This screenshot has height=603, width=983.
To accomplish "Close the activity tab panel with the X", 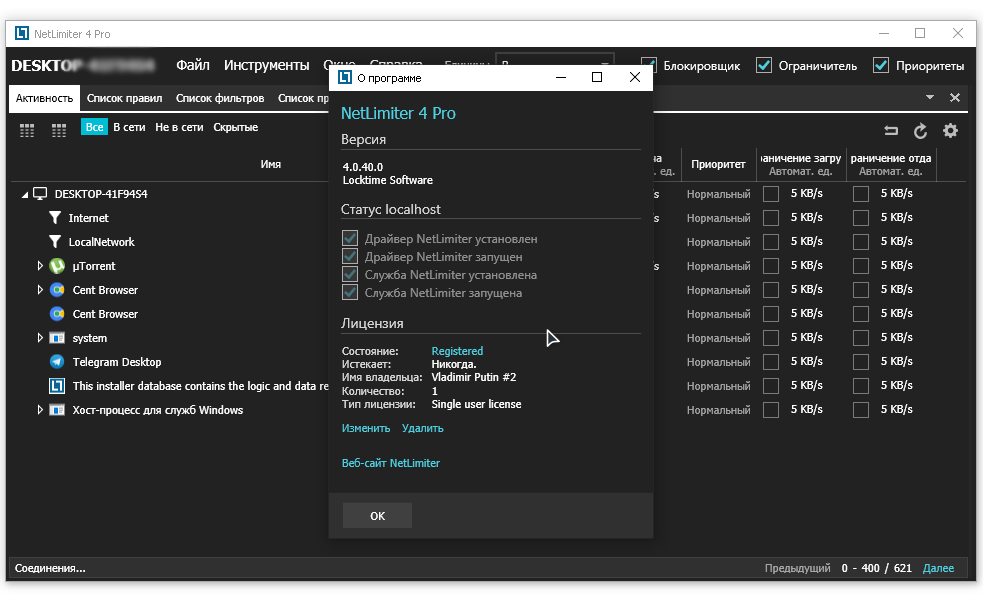I will [x=955, y=97].
